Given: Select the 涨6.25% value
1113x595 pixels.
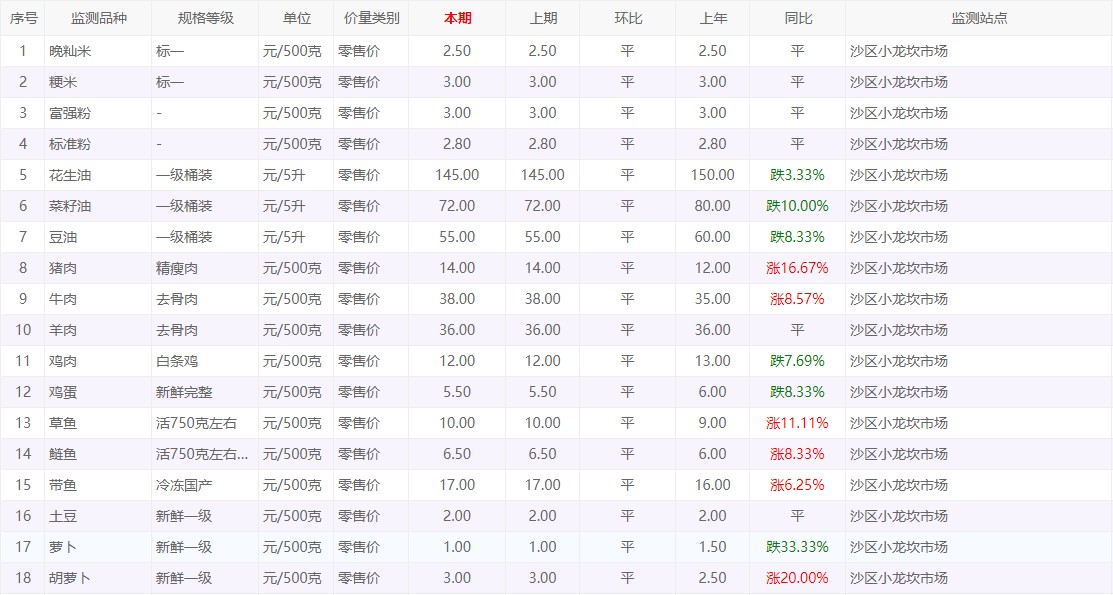Looking at the screenshot, I should click(798, 485).
